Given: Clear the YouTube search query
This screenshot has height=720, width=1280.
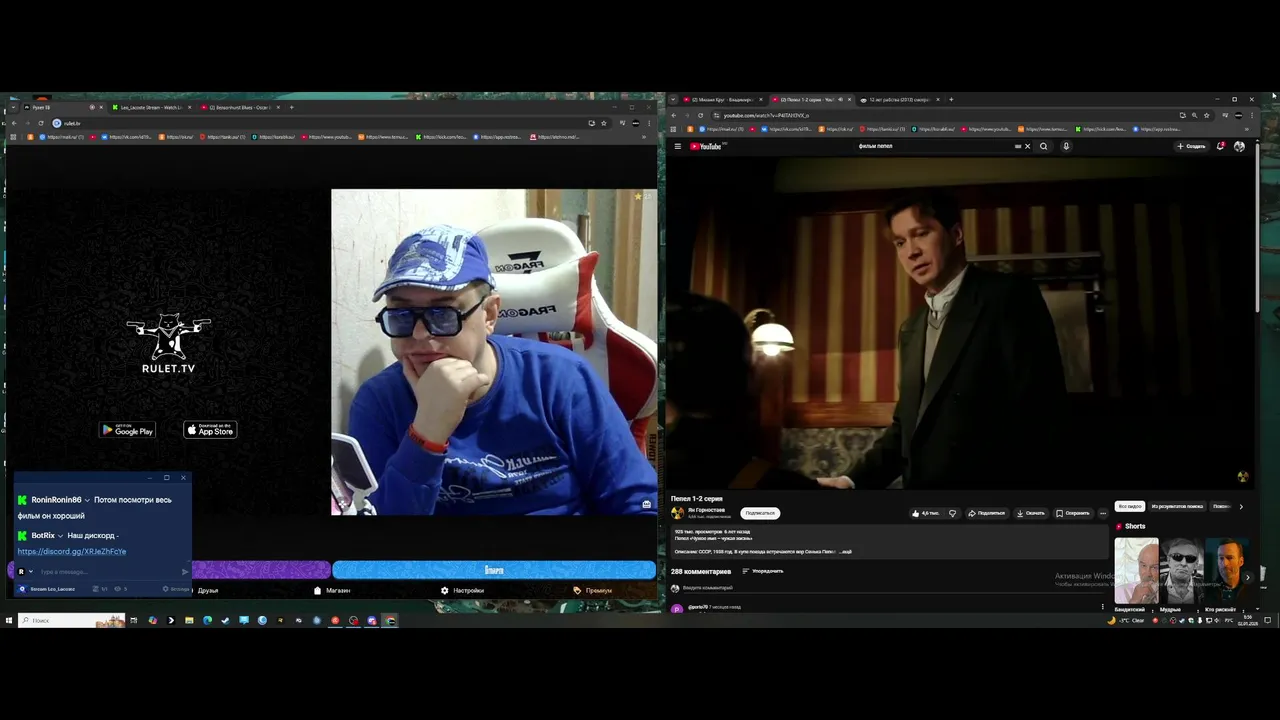Looking at the screenshot, I should 1027,146.
